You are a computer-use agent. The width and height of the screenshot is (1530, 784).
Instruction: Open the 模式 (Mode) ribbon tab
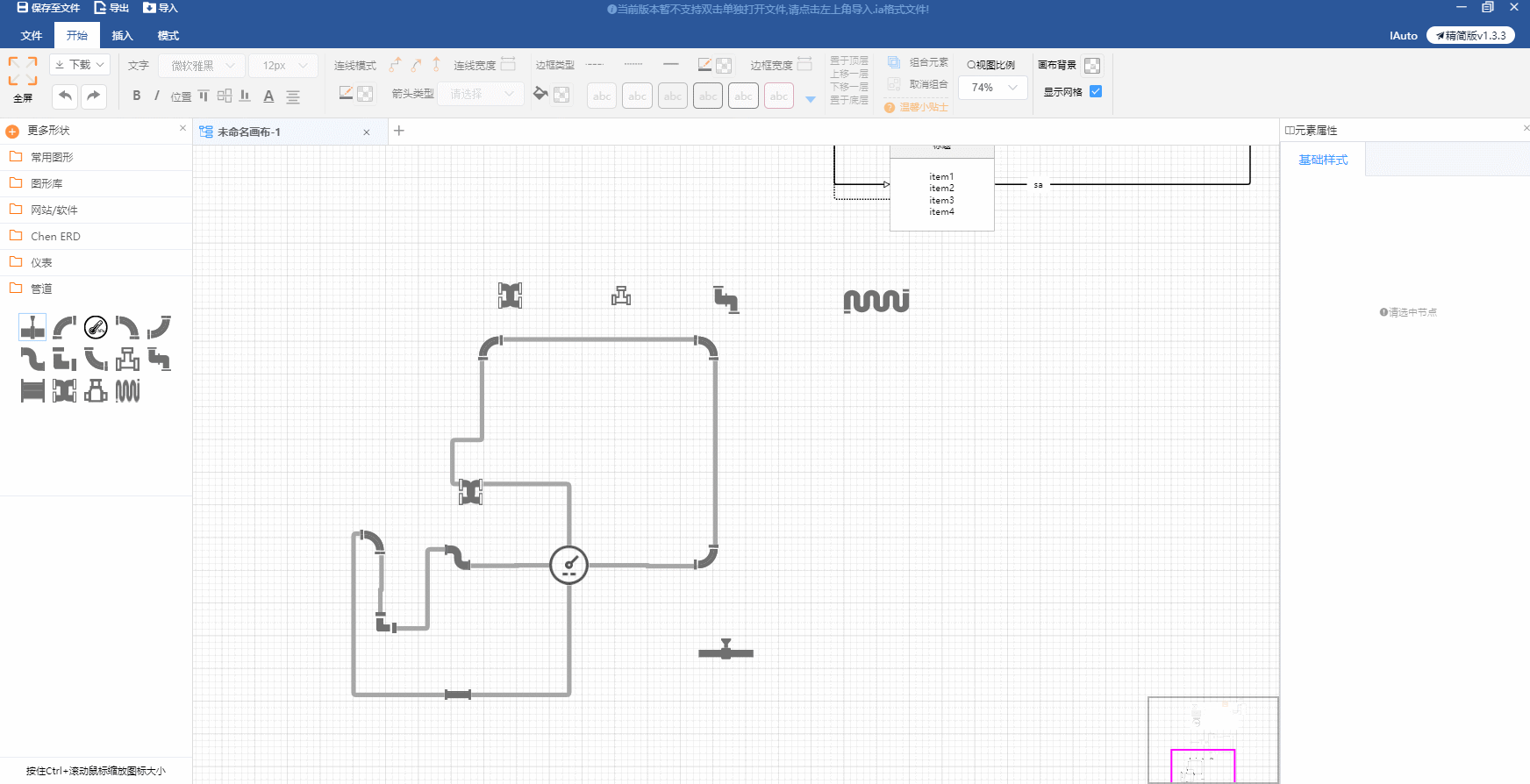(x=168, y=36)
